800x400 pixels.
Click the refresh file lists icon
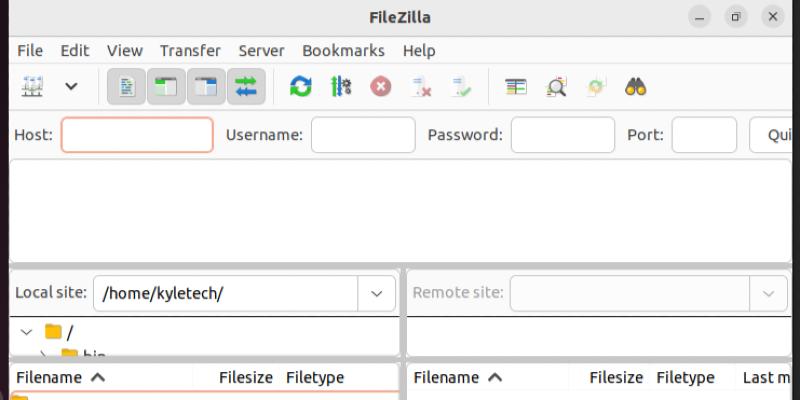pyautogui.click(x=300, y=87)
